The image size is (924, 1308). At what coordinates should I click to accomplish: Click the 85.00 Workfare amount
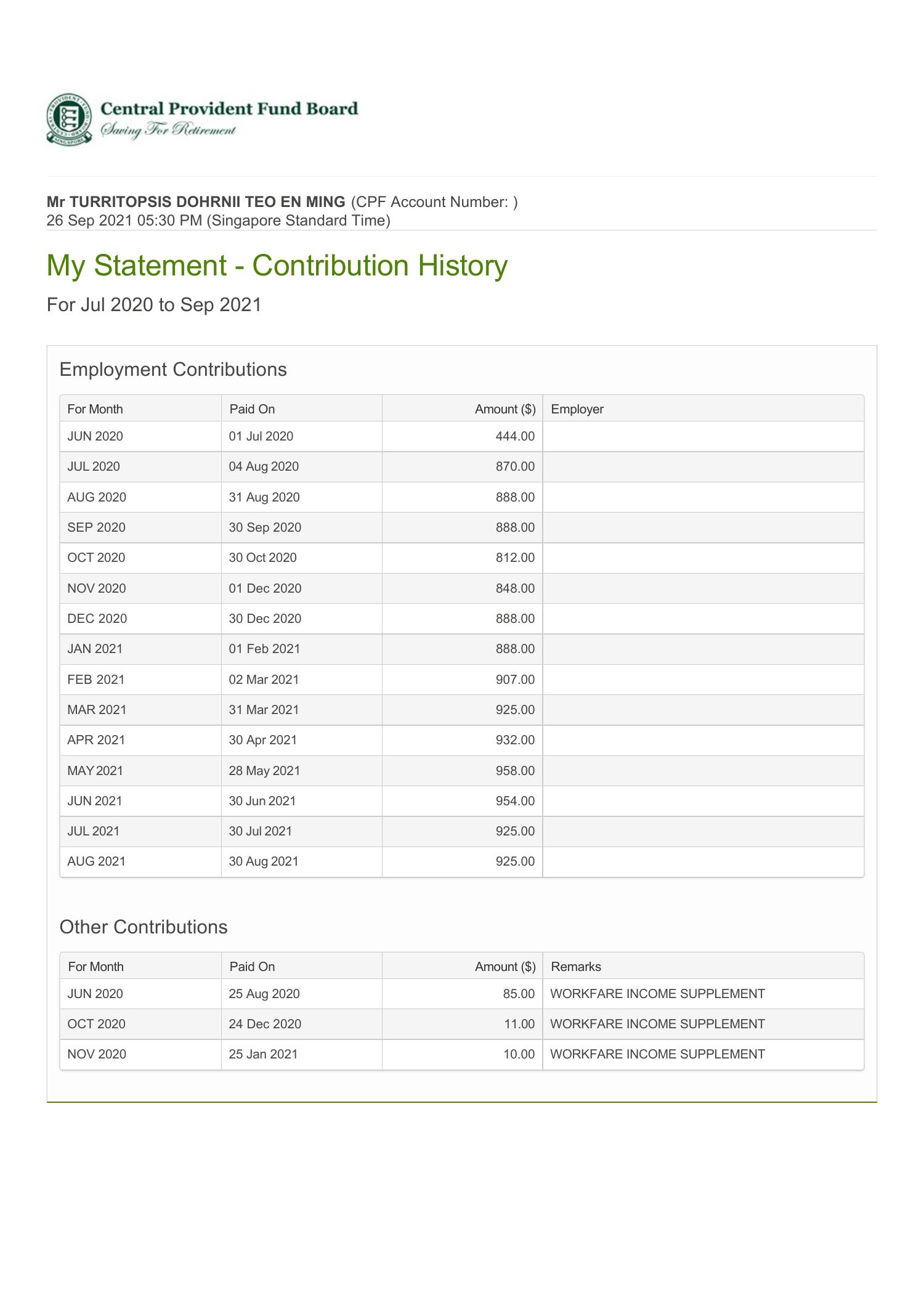click(x=519, y=994)
